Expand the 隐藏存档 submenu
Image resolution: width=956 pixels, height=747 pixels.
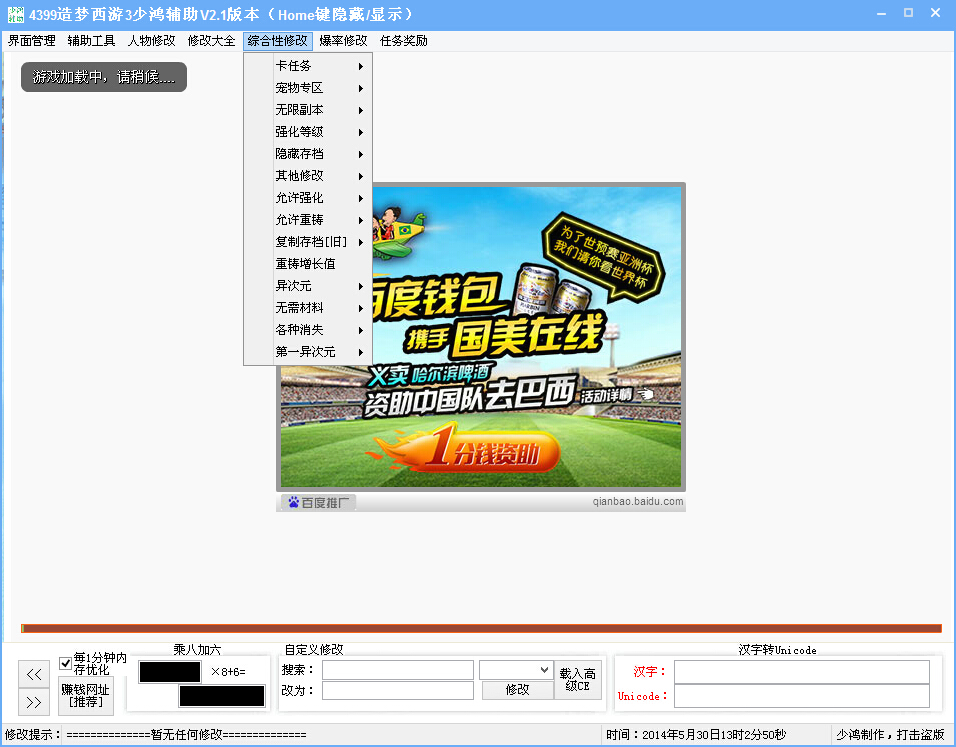coord(308,154)
